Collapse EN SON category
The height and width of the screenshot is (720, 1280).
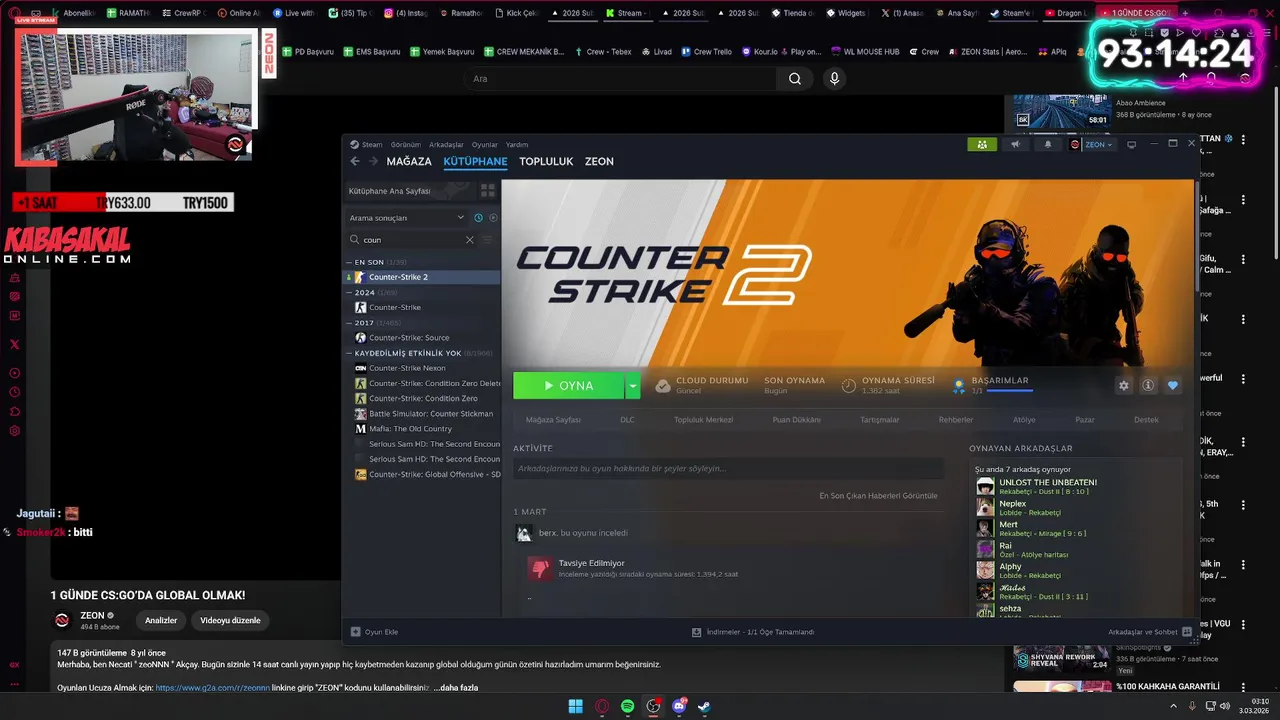click(x=349, y=262)
